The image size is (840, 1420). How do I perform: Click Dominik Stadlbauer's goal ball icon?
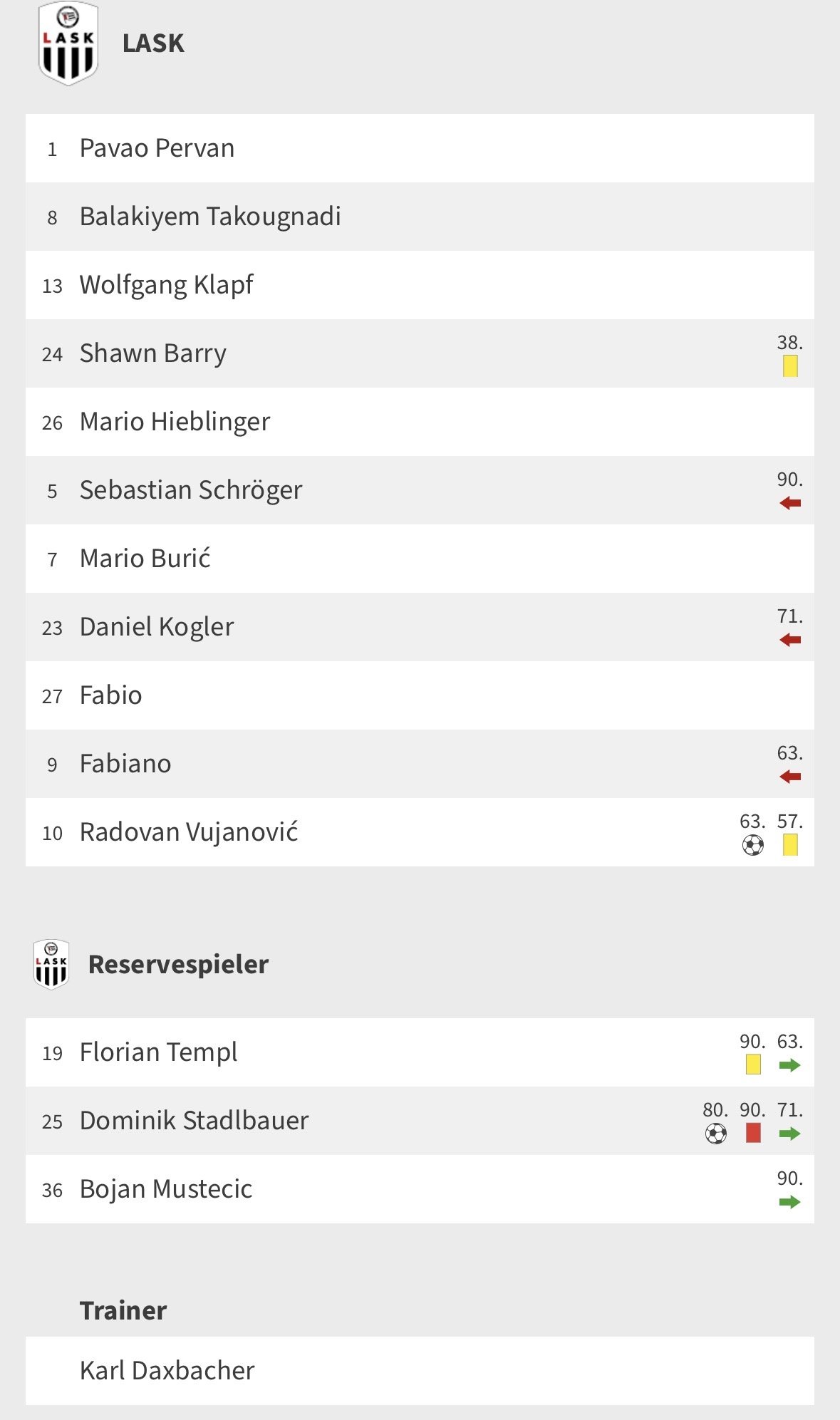[x=715, y=1133]
